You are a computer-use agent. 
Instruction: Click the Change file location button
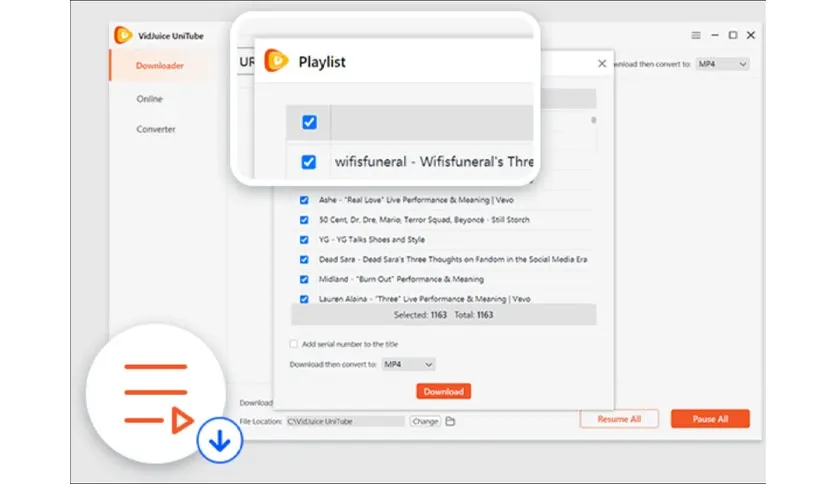pos(425,421)
